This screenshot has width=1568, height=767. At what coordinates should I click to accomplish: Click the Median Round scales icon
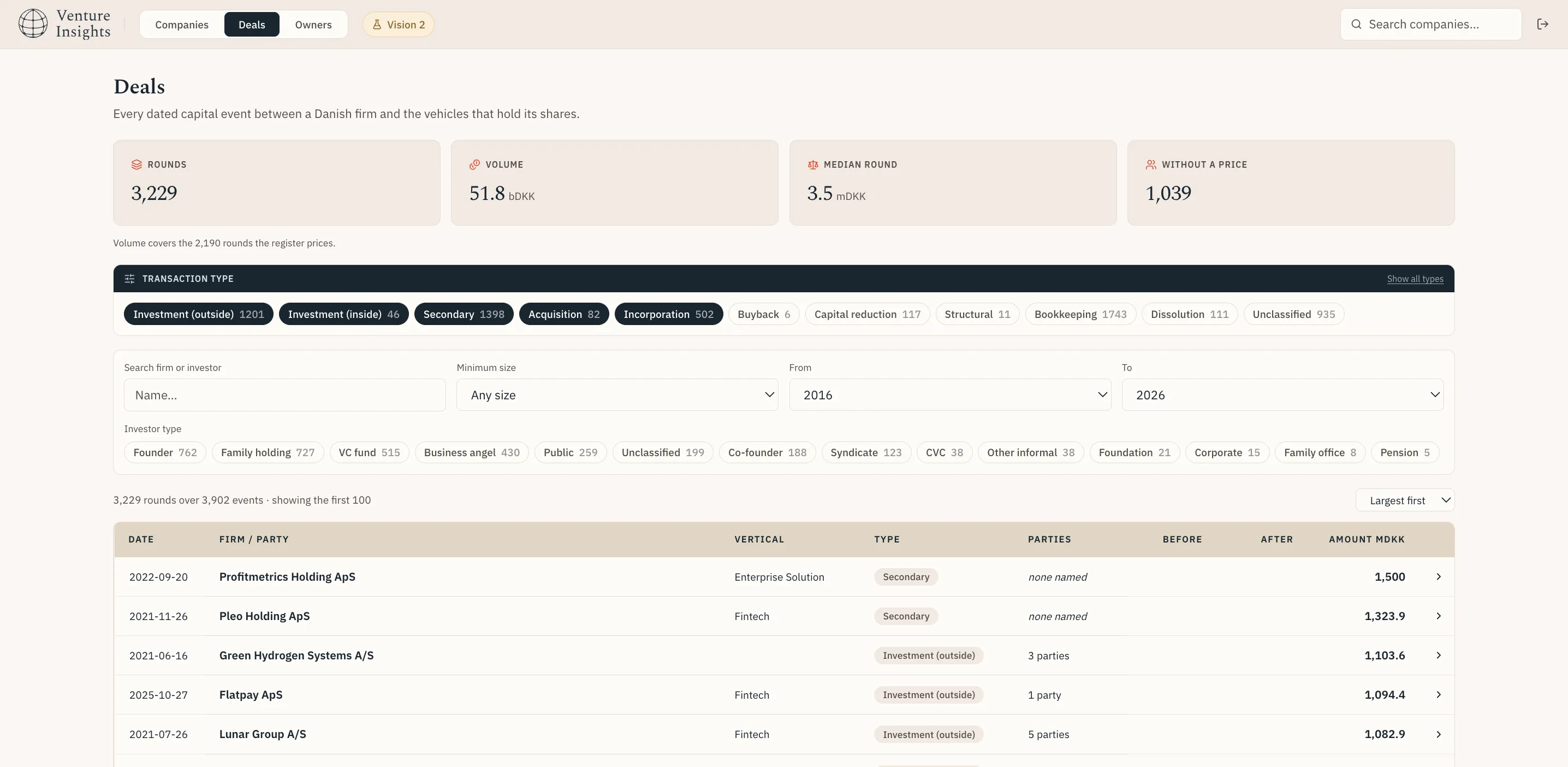point(812,164)
